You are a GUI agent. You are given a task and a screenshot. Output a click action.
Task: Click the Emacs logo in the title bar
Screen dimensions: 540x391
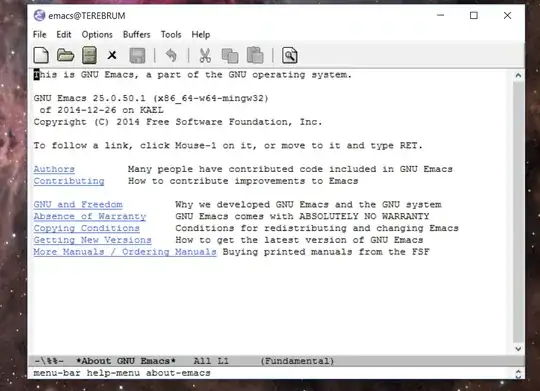point(39,16)
